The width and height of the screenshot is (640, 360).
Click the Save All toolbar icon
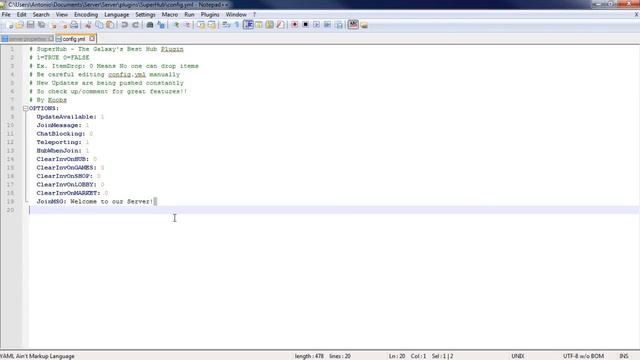(41, 25)
